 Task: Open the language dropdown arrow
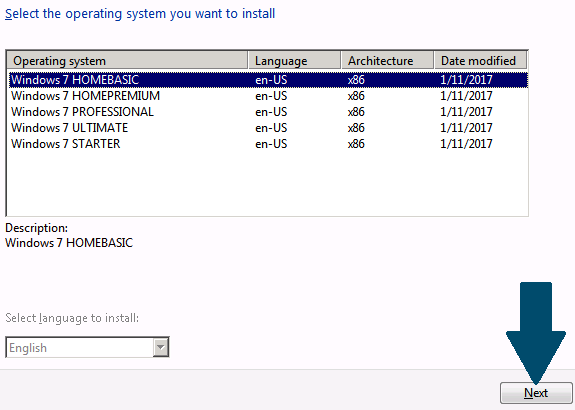click(x=161, y=347)
